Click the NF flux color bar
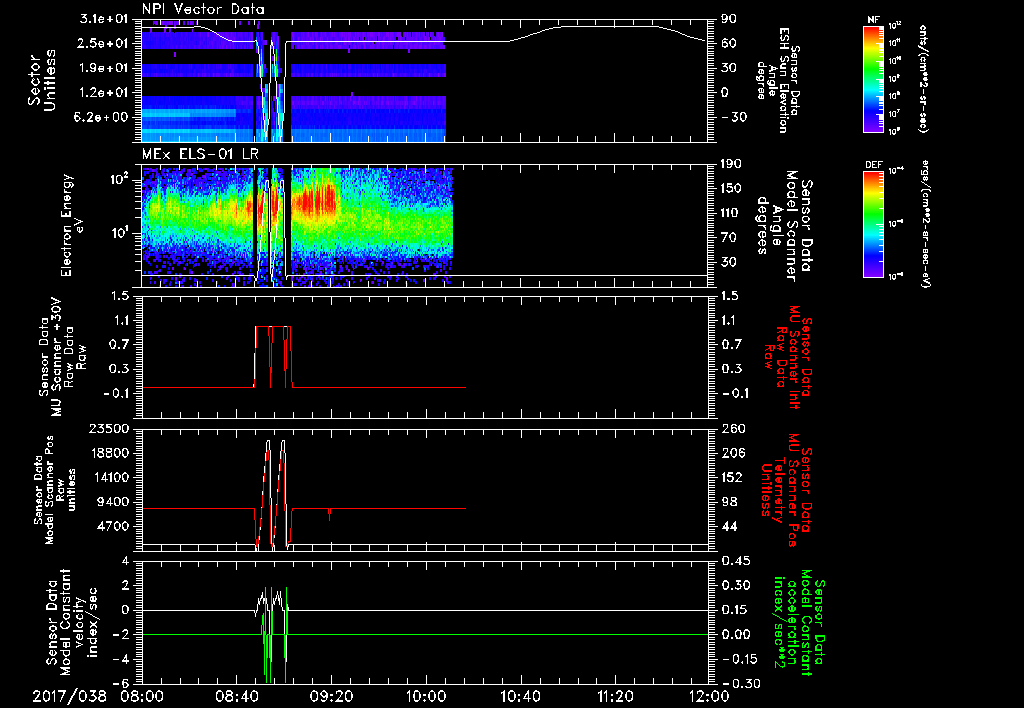1024x708 pixels. (x=874, y=79)
